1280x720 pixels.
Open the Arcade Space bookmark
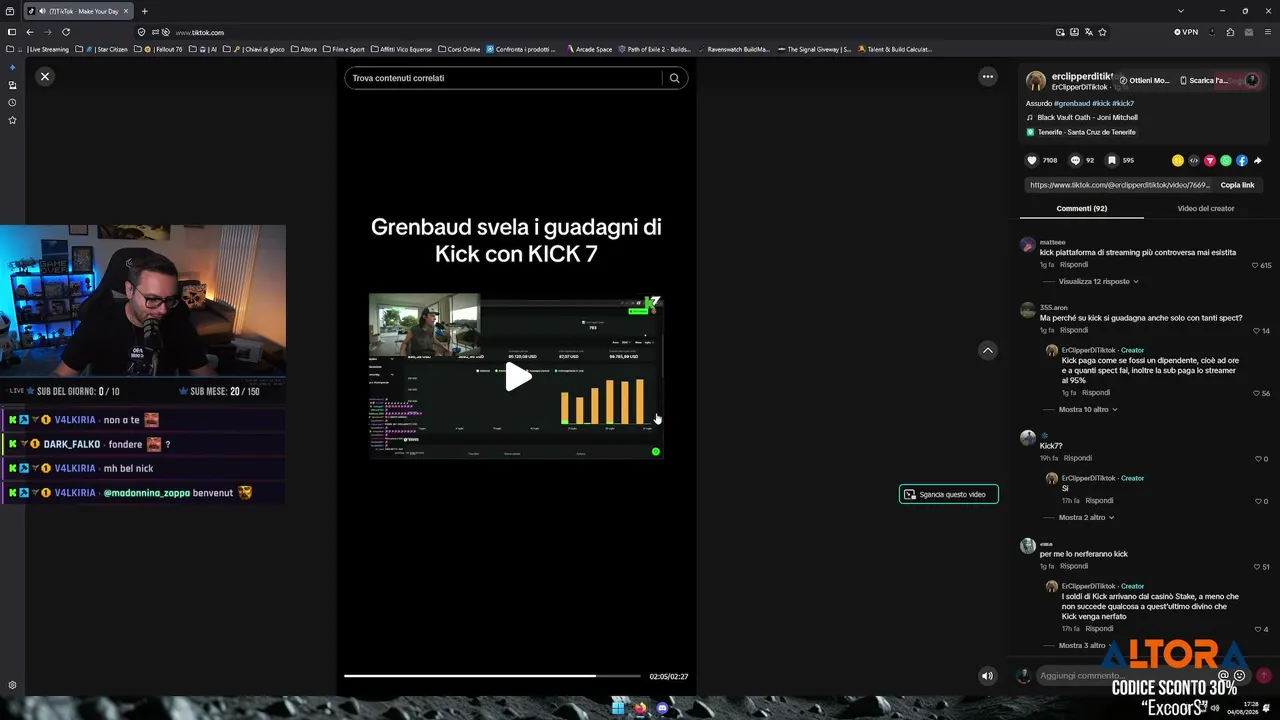pyautogui.click(x=588, y=49)
